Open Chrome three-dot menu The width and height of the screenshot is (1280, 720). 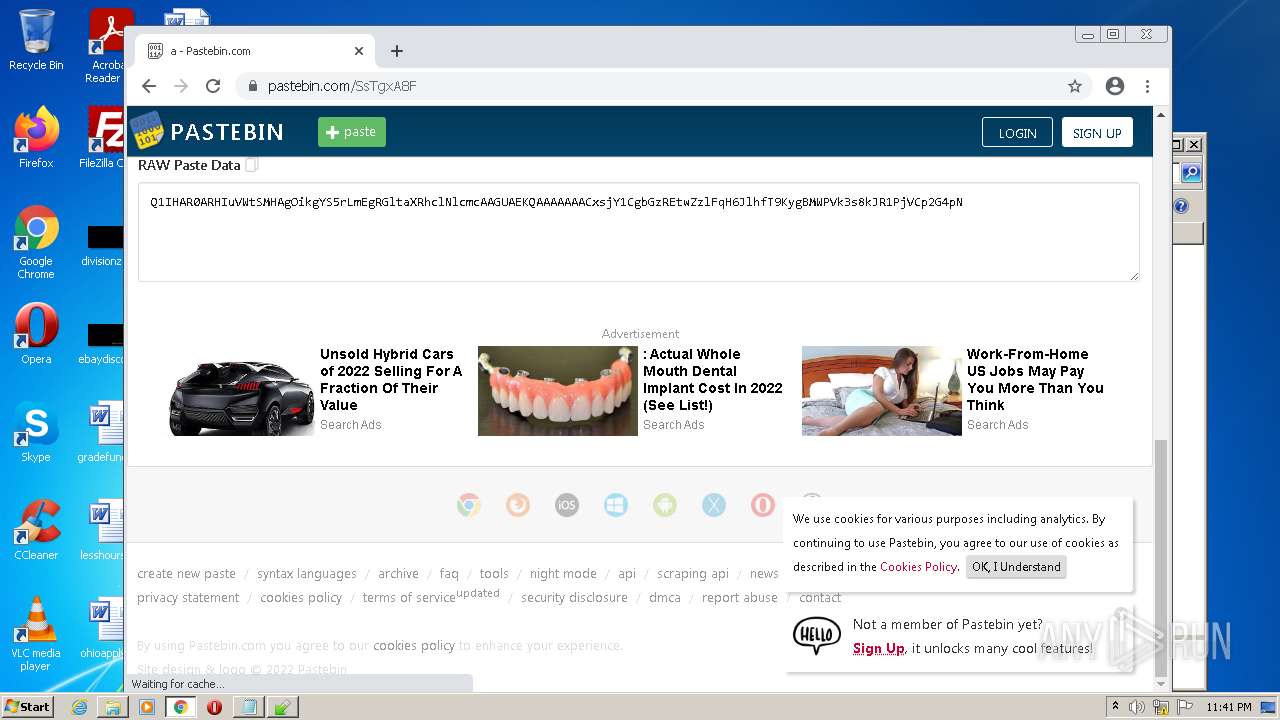[x=1147, y=86]
